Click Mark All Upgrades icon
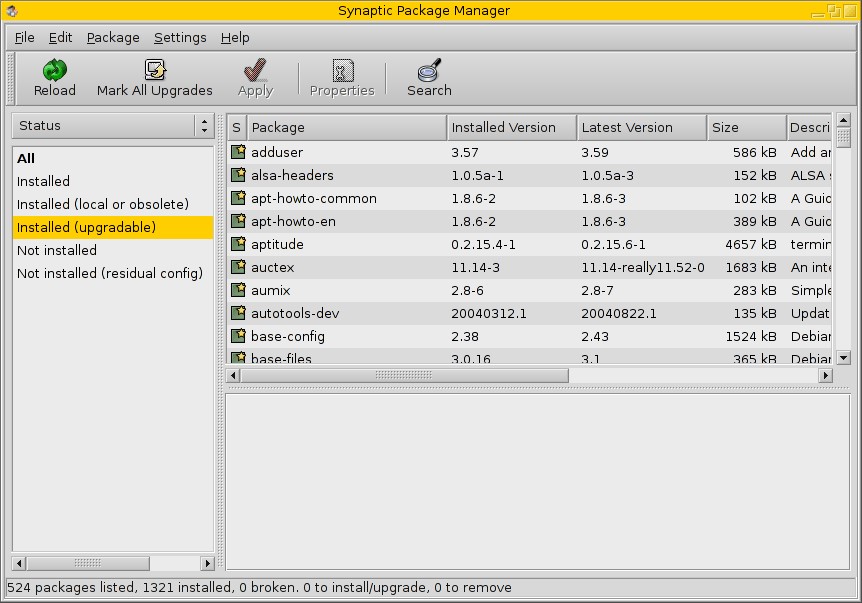This screenshot has width=862, height=603. pos(155,71)
